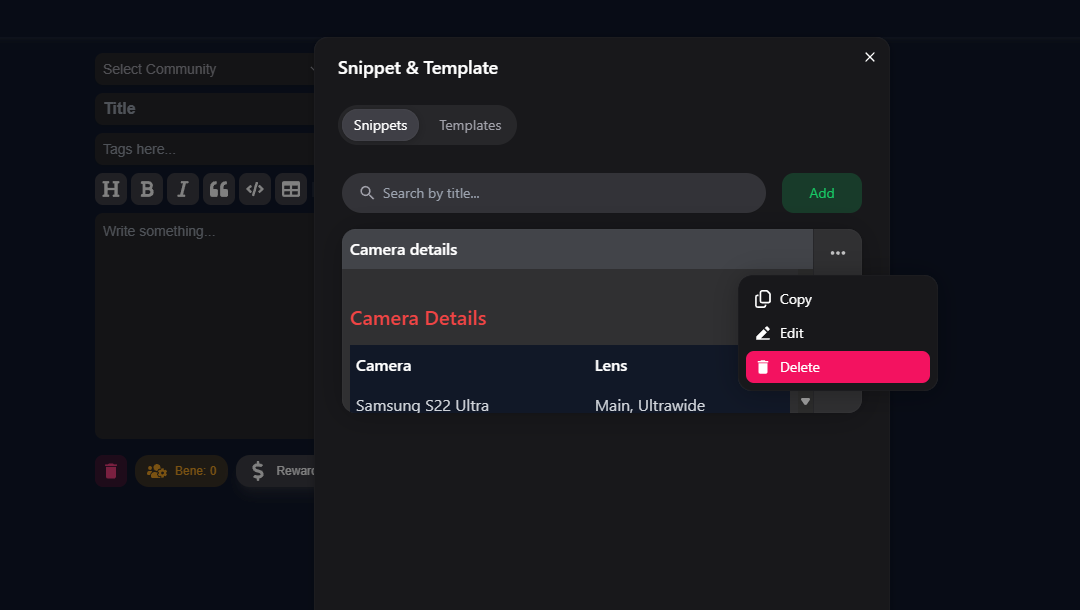Click the Title input field
The height and width of the screenshot is (610, 1080).
point(205,109)
